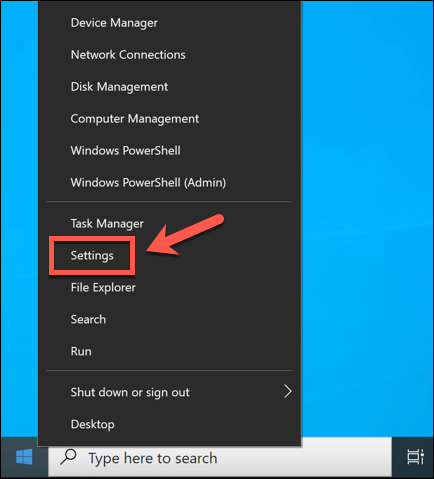Expand Shut down or sign out arrow
This screenshot has width=434, height=479.
tap(287, 391)
